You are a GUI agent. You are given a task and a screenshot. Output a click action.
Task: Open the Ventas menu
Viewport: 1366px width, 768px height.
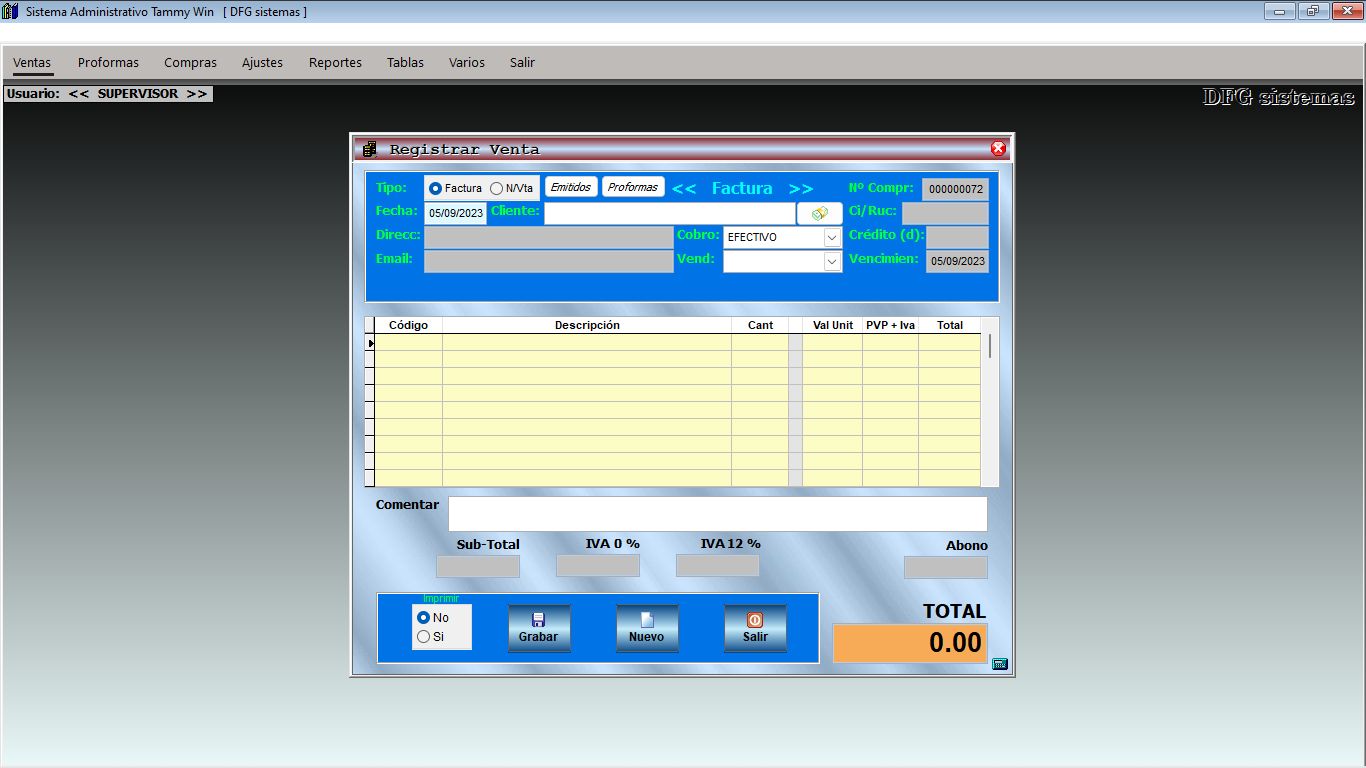pos(32,62)
